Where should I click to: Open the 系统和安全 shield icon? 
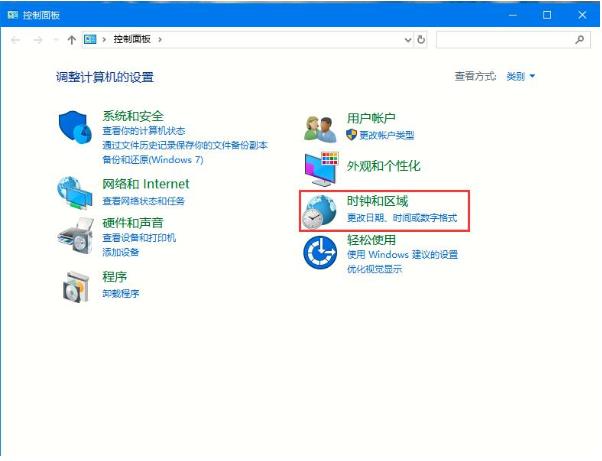[x=75, y=127]
